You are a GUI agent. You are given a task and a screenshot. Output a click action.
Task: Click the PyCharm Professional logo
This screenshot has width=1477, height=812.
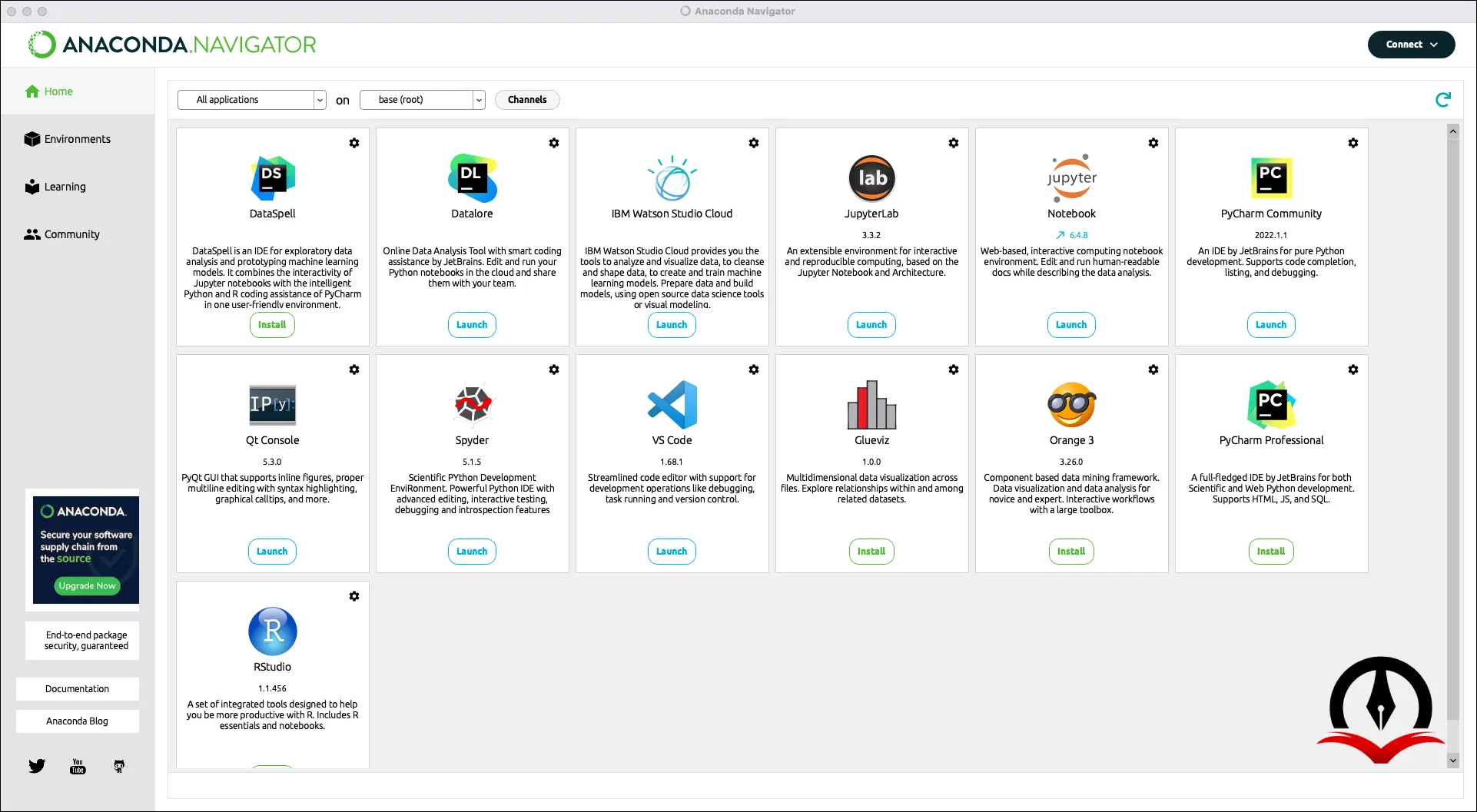coord(1272,405)
